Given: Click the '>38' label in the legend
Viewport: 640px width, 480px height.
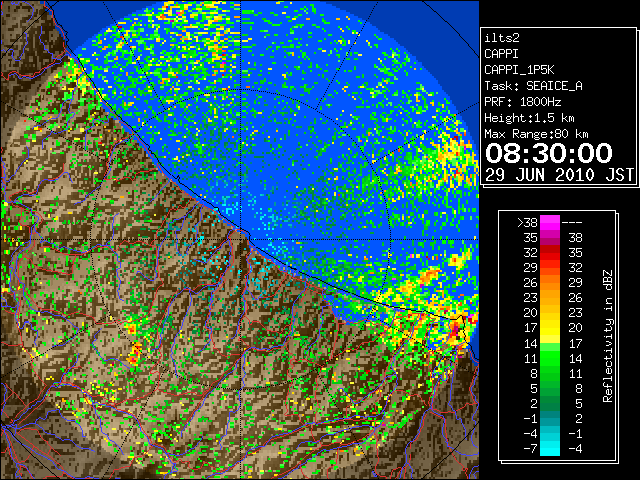Looking at the screenshot, I should pos(527,222).
